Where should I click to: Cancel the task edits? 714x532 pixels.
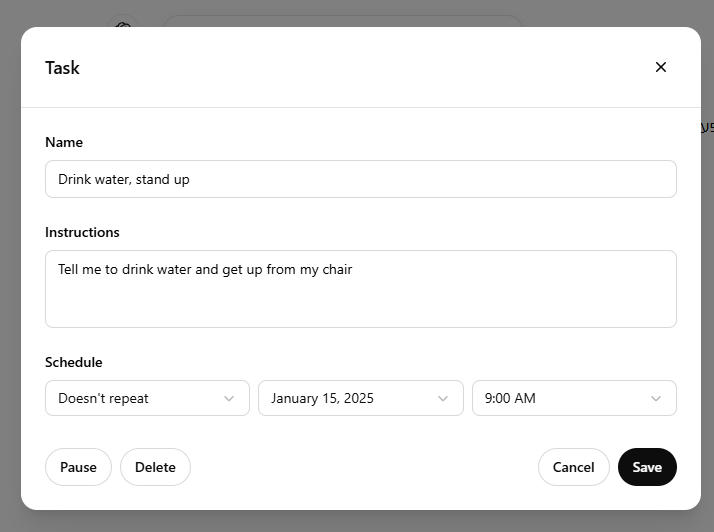(573, 467)
